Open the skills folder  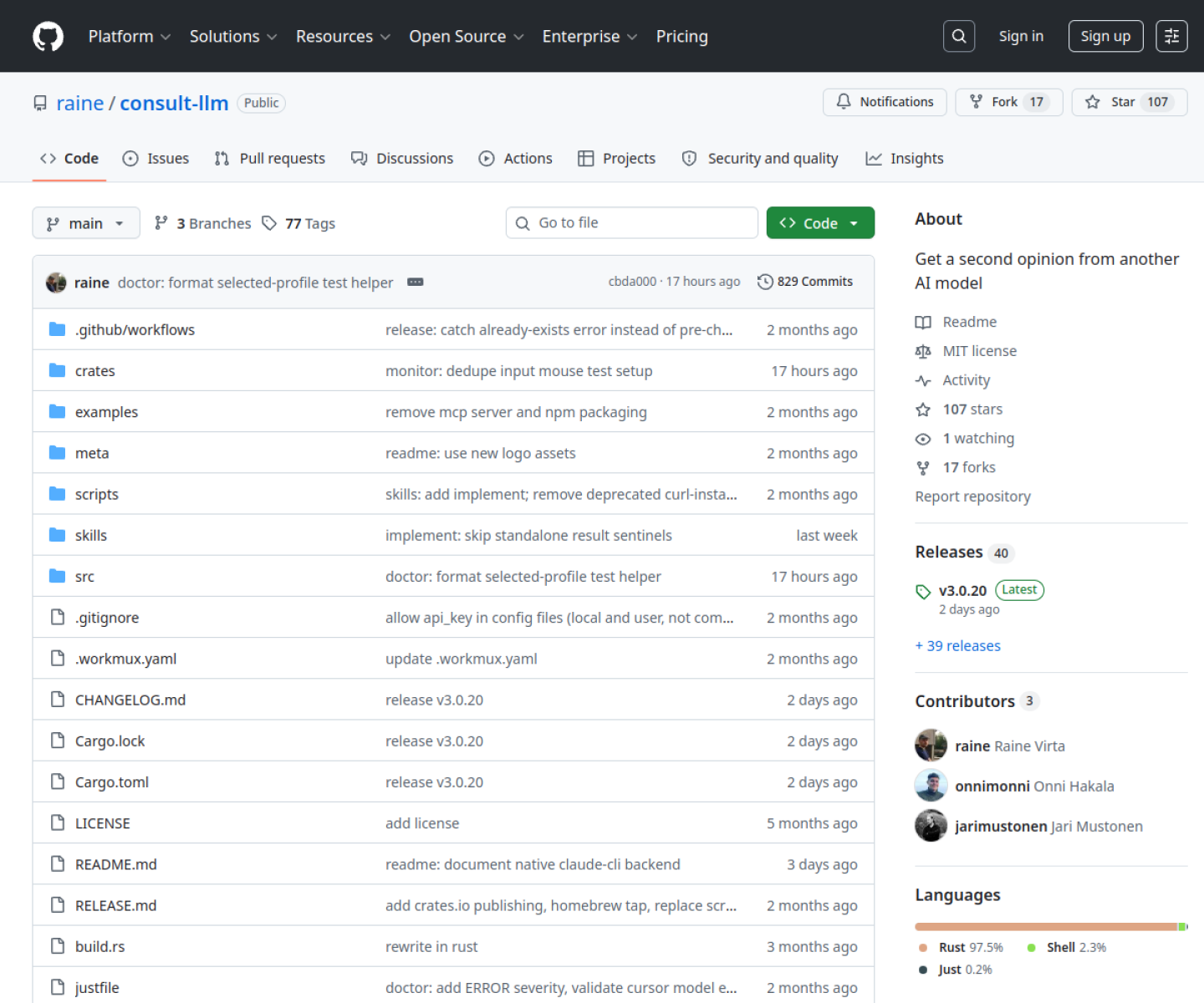[x=91, y=536]
